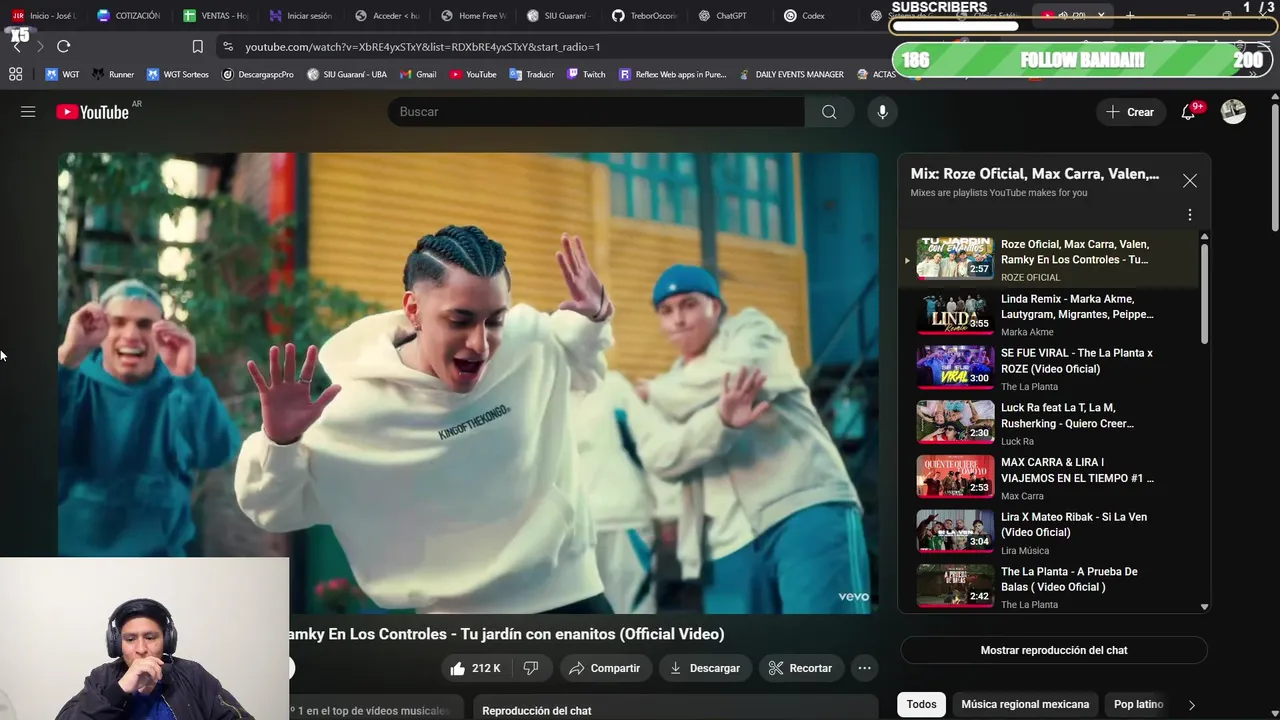The image size is (1280, 720).
Task: Click the search magnifier button
Action: click(829, 112)
